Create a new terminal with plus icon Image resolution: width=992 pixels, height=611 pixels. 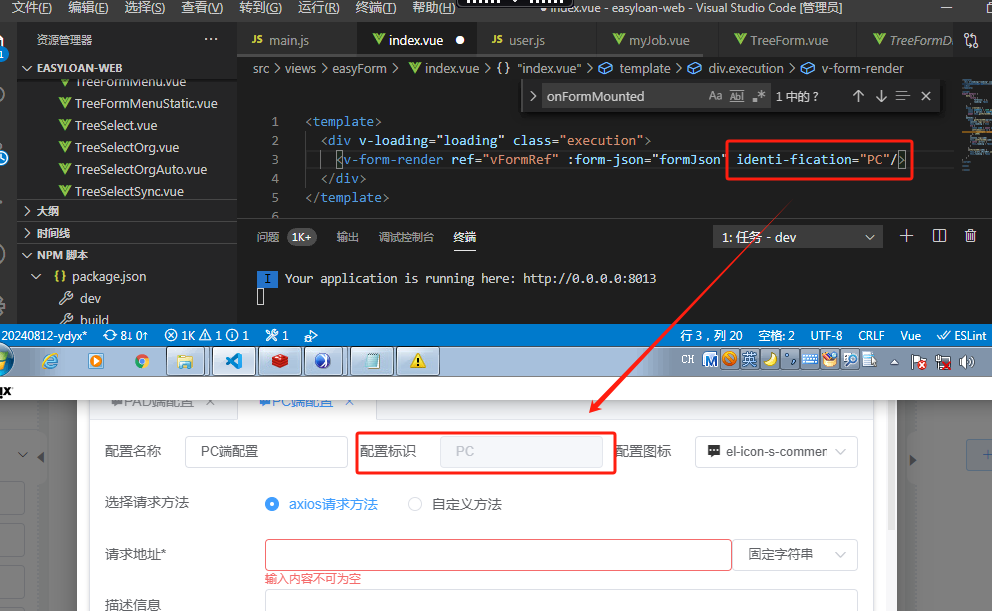[x=906, y=236]
